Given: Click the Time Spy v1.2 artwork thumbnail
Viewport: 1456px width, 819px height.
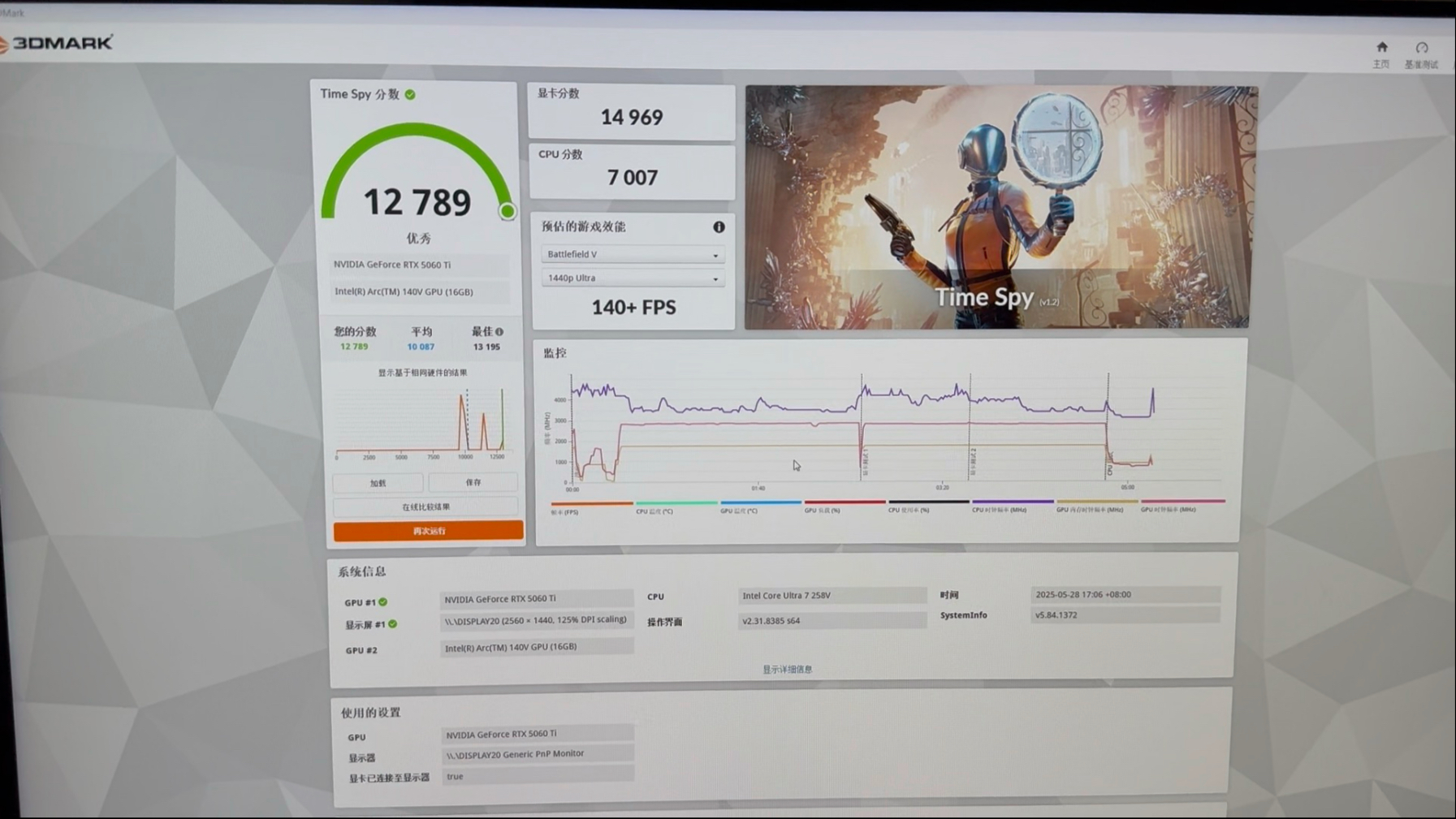Looking at the screenshot, I should click(1000, 208).
